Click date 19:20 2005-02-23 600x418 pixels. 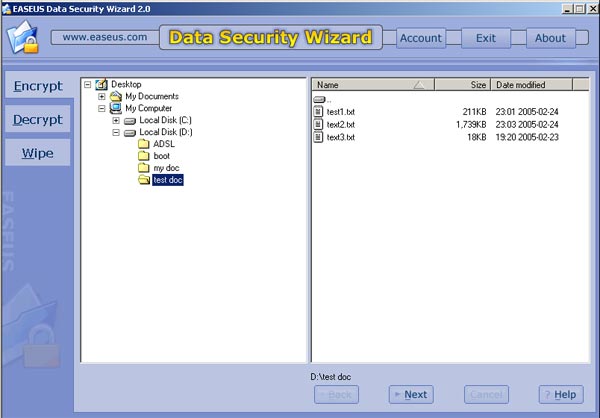pos(527,137)
